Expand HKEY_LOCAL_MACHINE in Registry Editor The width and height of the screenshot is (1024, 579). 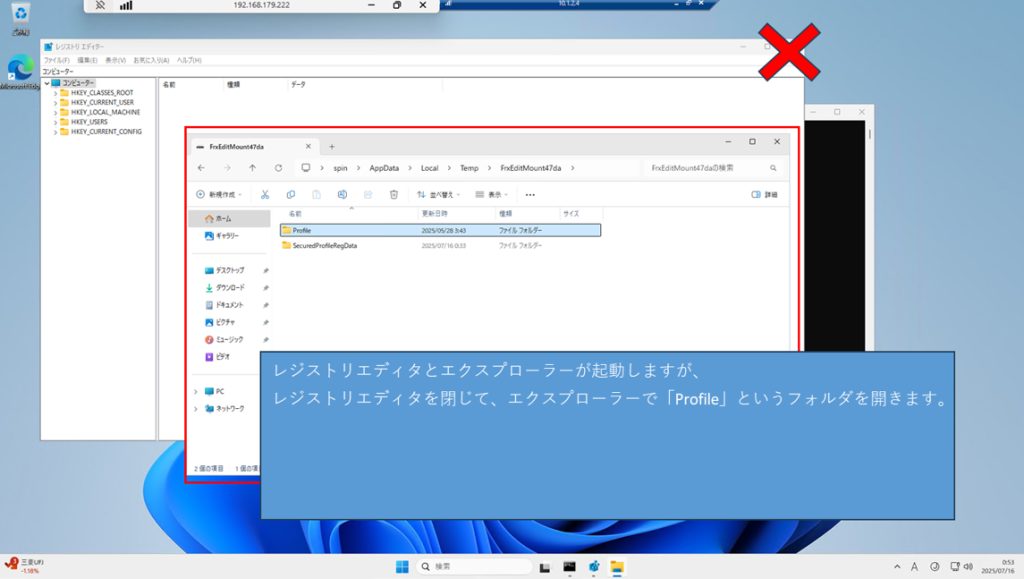[x=56, y=112]
